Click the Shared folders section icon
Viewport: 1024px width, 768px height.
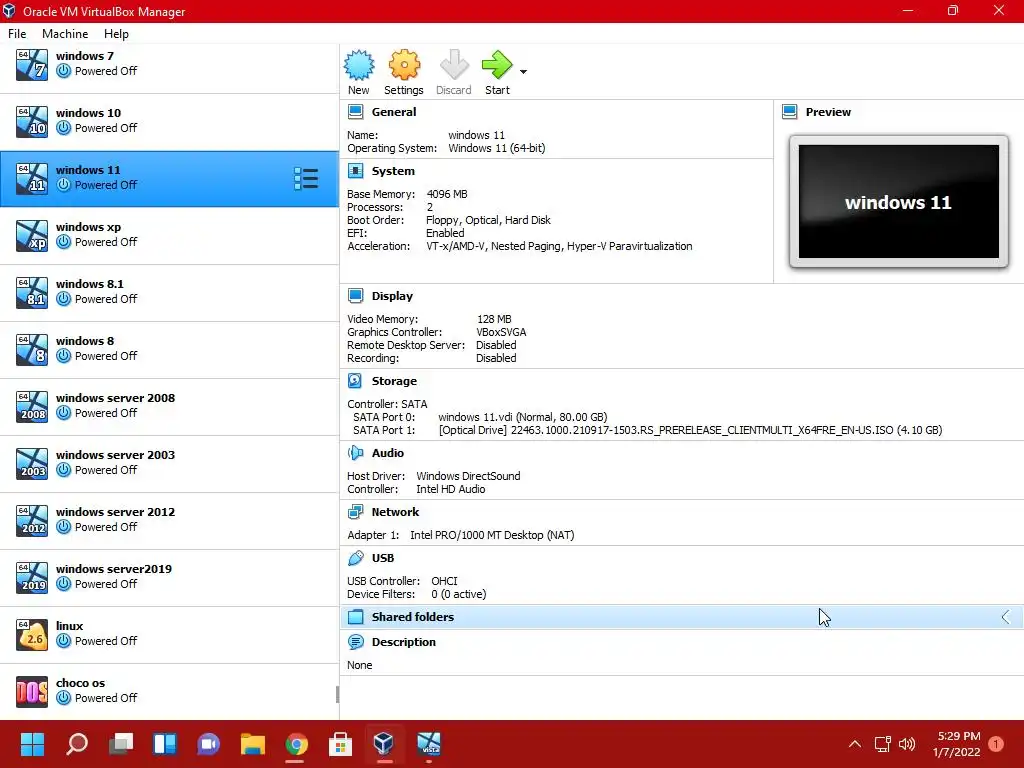355,617
